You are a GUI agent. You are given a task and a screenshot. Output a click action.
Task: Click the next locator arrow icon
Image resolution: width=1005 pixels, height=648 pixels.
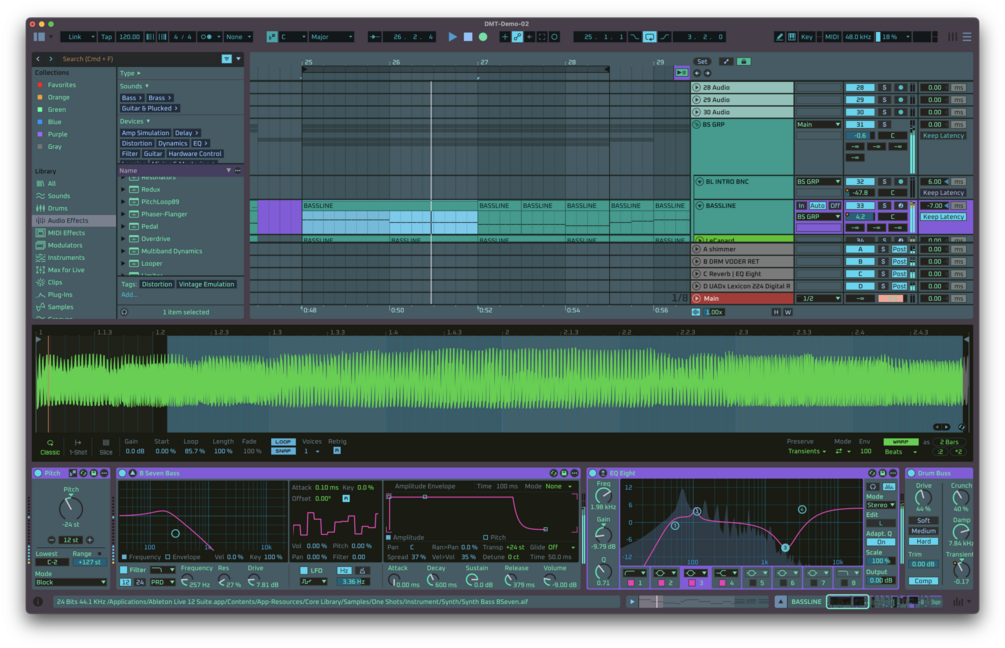[x=707, y=73]
